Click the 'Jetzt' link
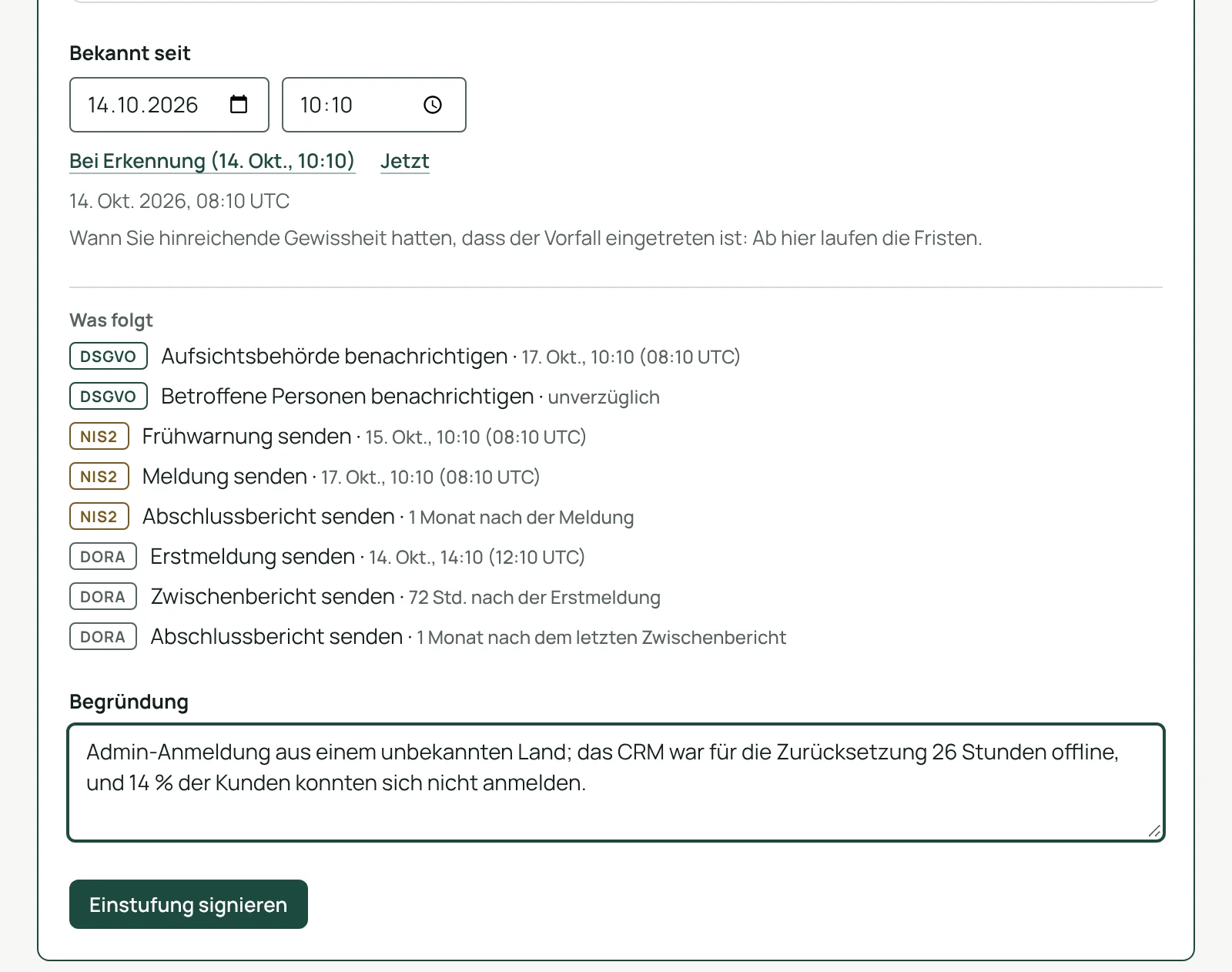 click(x=405, y=161)
